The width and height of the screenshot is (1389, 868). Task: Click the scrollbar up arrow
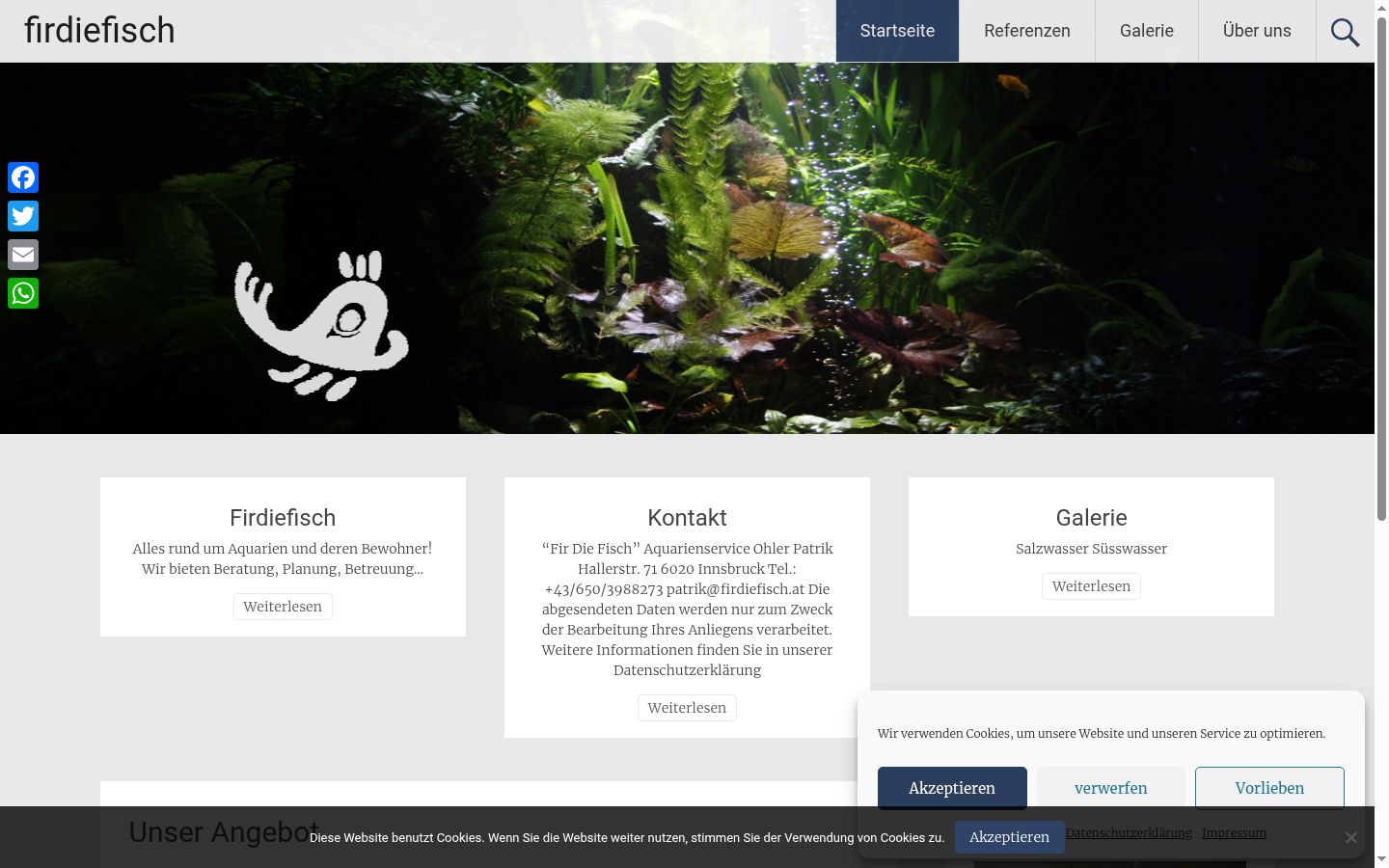point(1381,8)
